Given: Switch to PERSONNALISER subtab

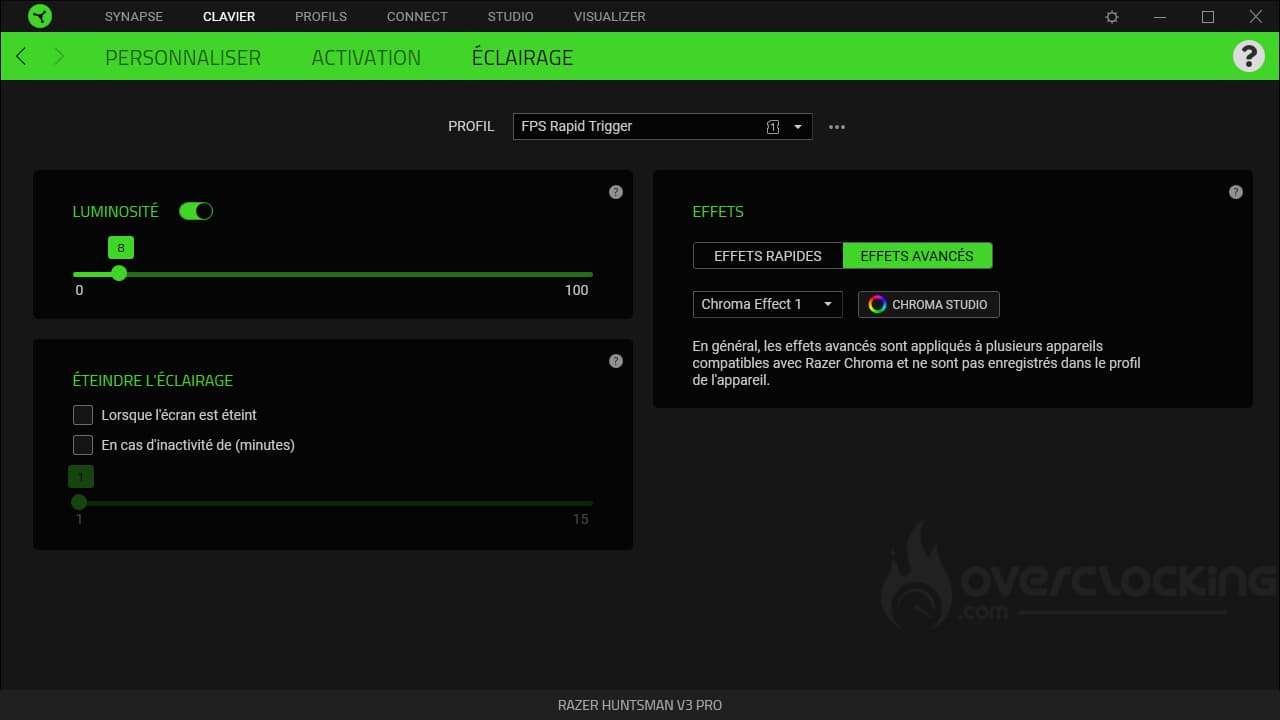Looking at the screenshot, I should [183, 57].
